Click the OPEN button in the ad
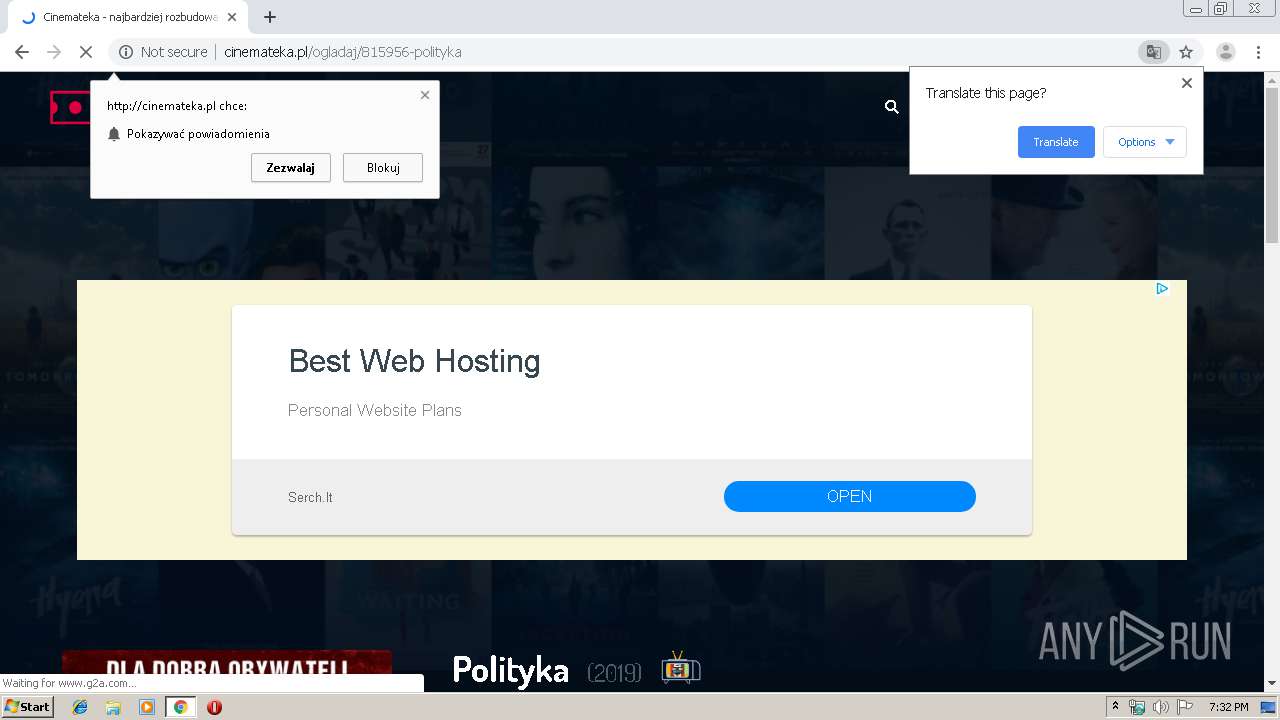The width and height of the screenshot is (1280, 720). tap(850, 496)
